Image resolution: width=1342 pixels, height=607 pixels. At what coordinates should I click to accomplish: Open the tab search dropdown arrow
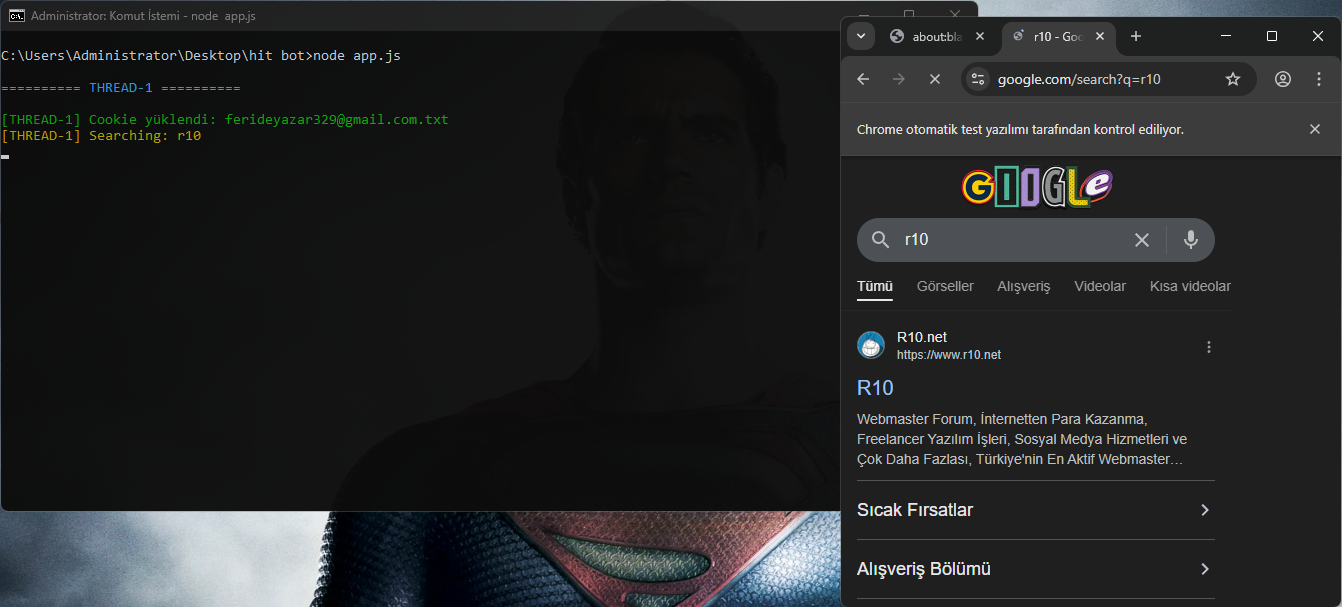click(861, 36)
